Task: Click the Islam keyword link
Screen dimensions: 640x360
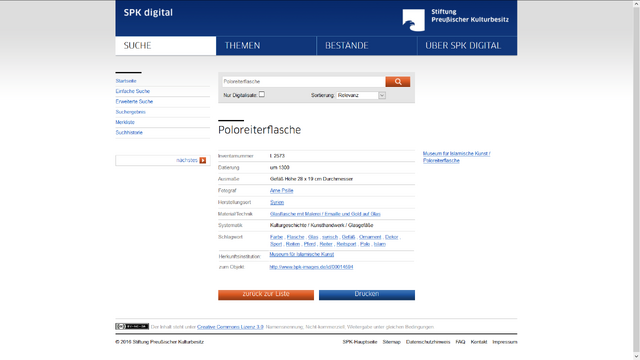Action: [x=380, y=244]
